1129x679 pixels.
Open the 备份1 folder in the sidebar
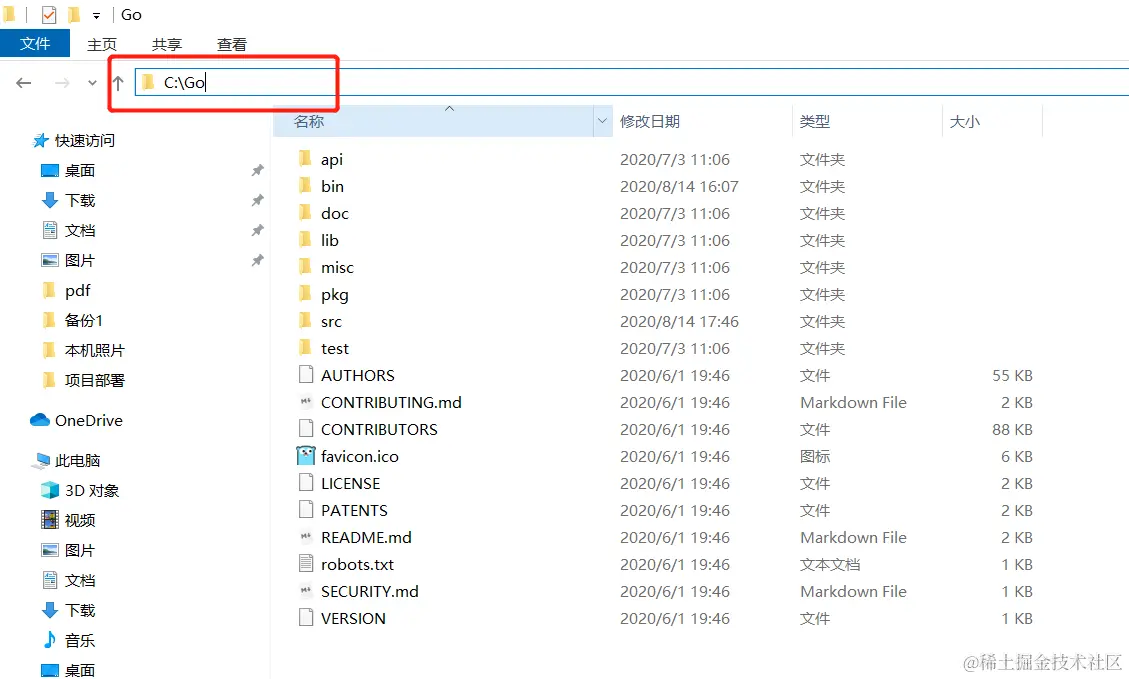click(84, 320)
